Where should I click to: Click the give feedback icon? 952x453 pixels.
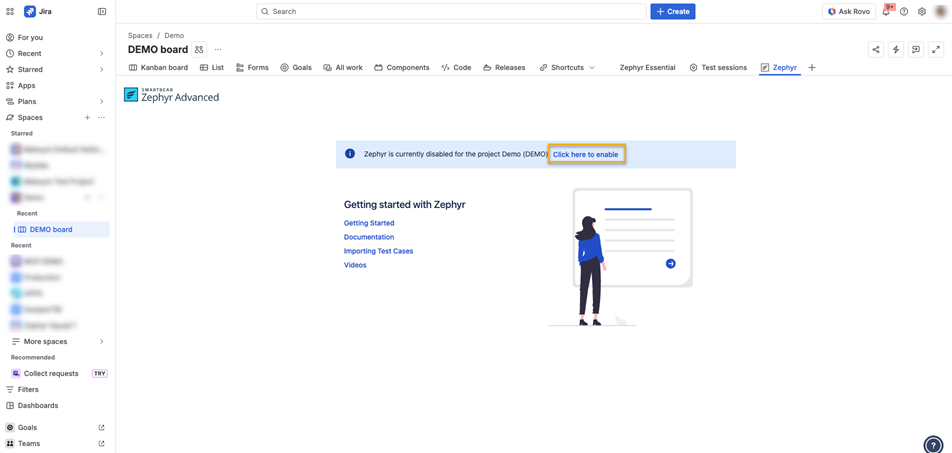click(916, 50)
